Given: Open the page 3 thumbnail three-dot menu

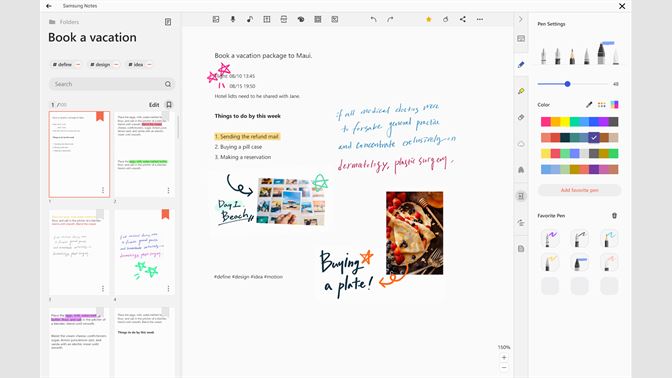Looking at the screenshot, I should click(103, 288).
